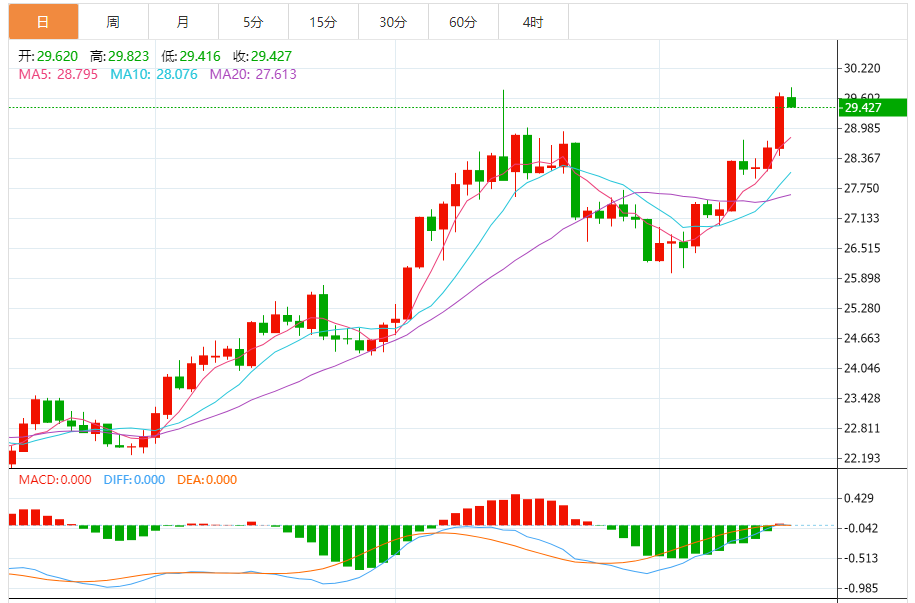Click the -0.042 MACD axis label
Image resolution: width=915 pixels, height=603 pixels.
point(861,528)
